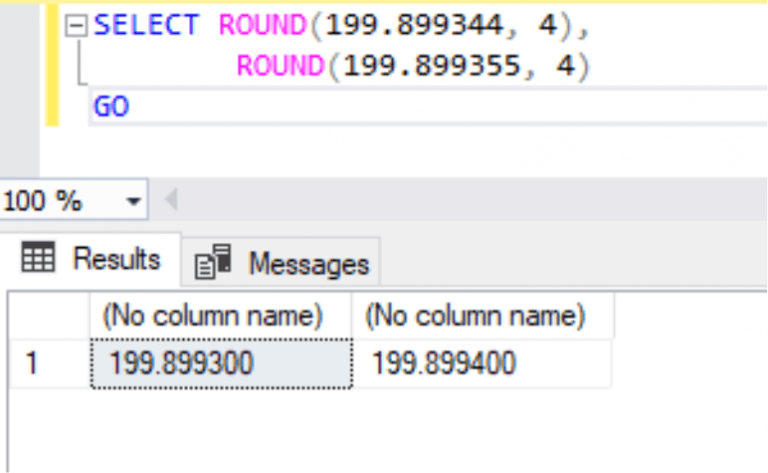768x473 pixels.
Task: Click the first ROUND function keyword
Action: point(263,25)
